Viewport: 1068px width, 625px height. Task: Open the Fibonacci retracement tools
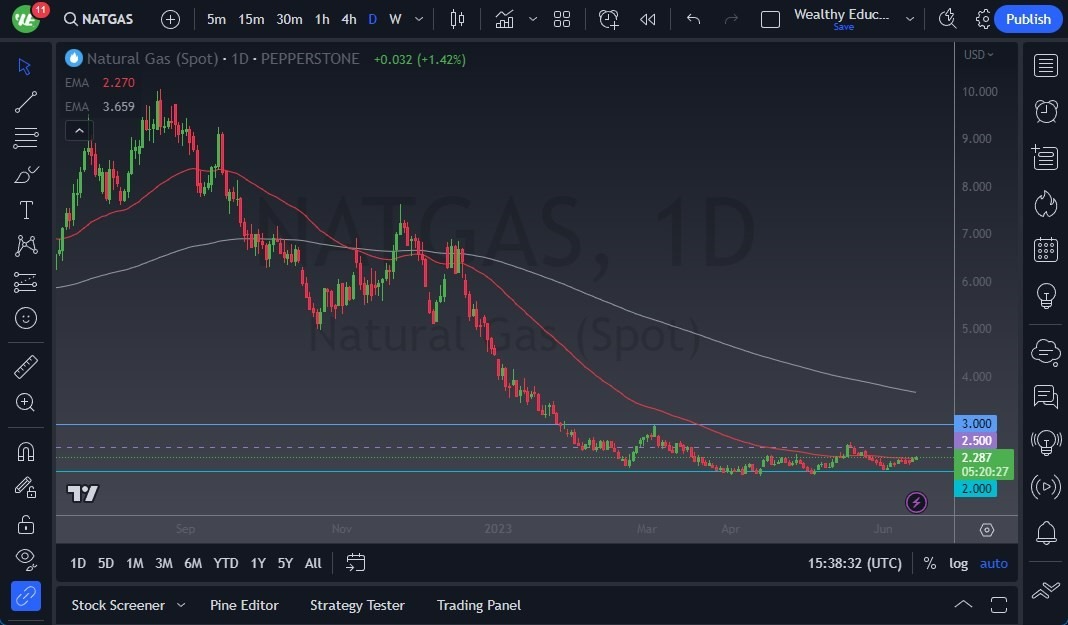point(25,138)
